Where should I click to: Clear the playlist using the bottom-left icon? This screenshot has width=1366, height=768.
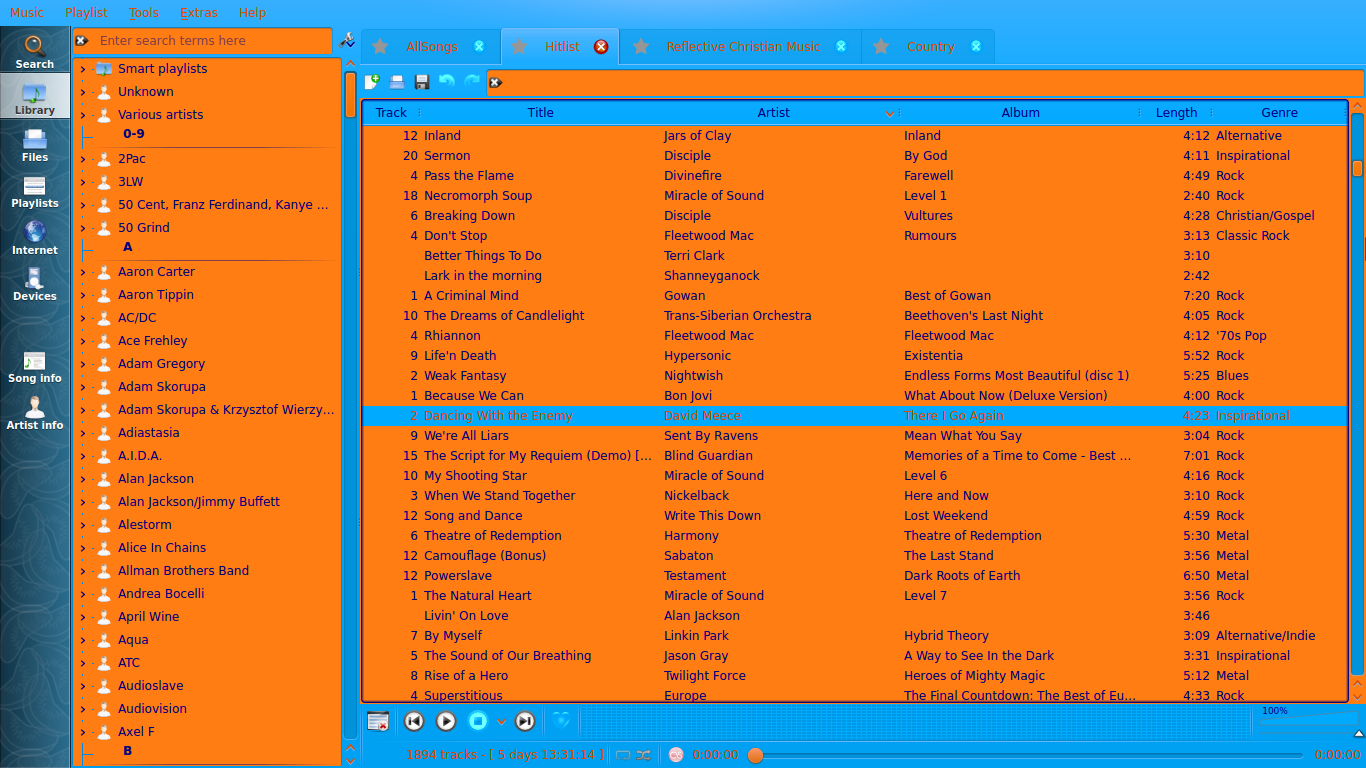tap(378, 721)
